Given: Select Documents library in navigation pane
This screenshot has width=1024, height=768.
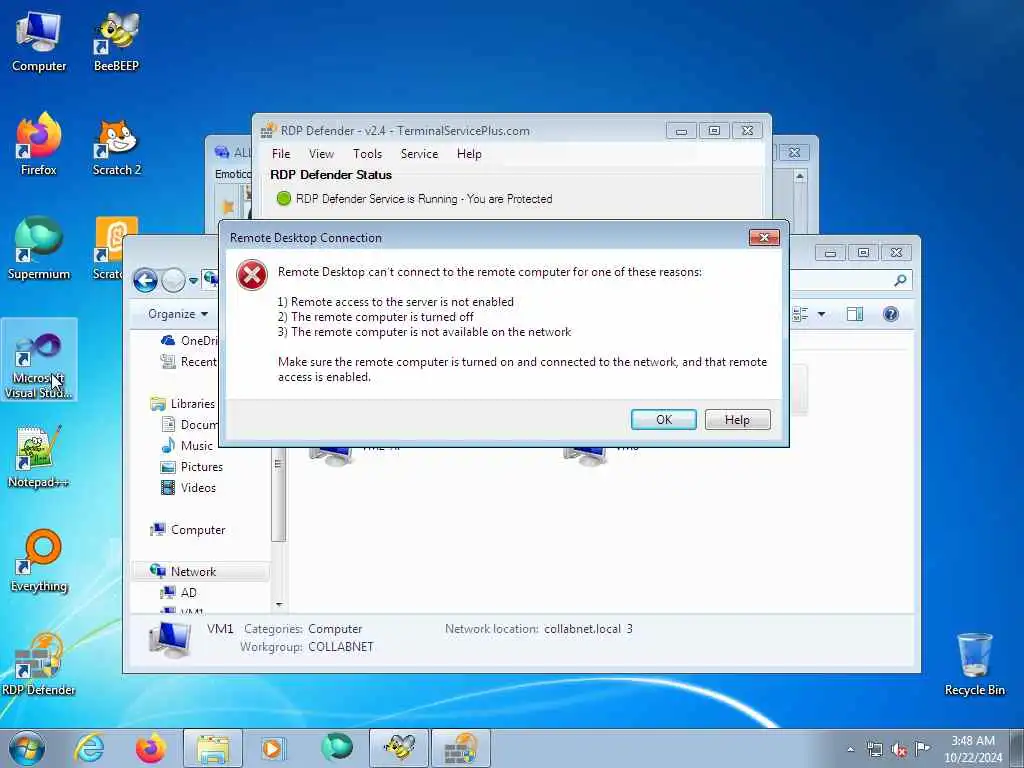Looking at the screenshot, I should (x=189, y=424).
